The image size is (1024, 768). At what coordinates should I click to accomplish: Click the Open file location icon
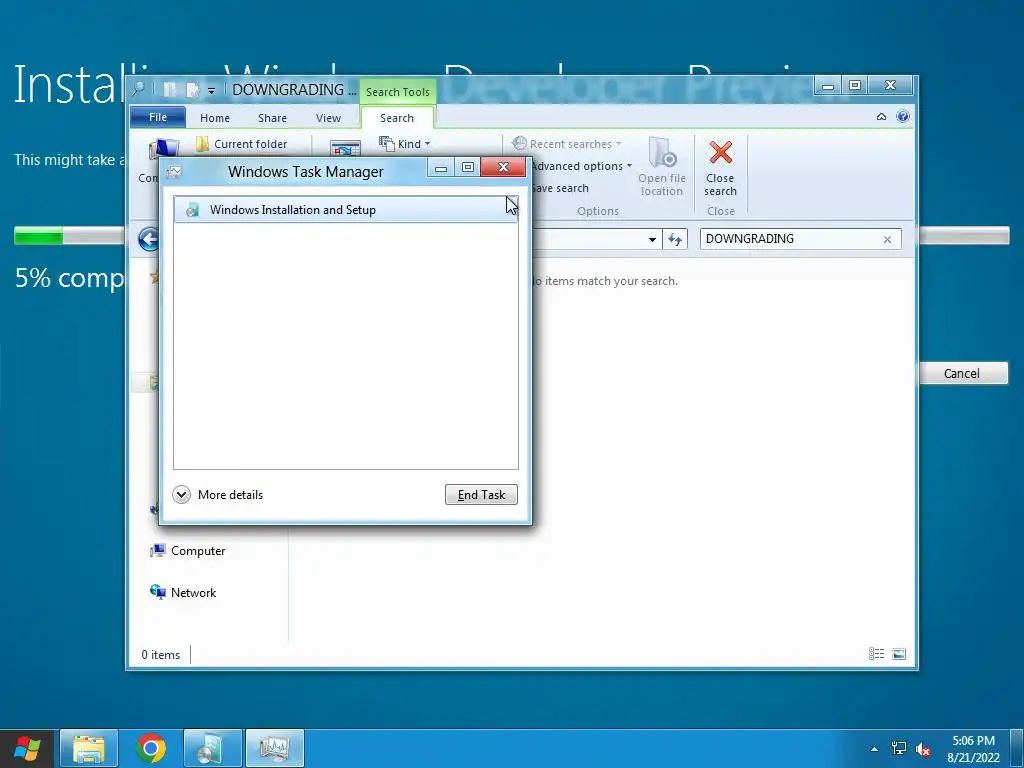(662, 153)
